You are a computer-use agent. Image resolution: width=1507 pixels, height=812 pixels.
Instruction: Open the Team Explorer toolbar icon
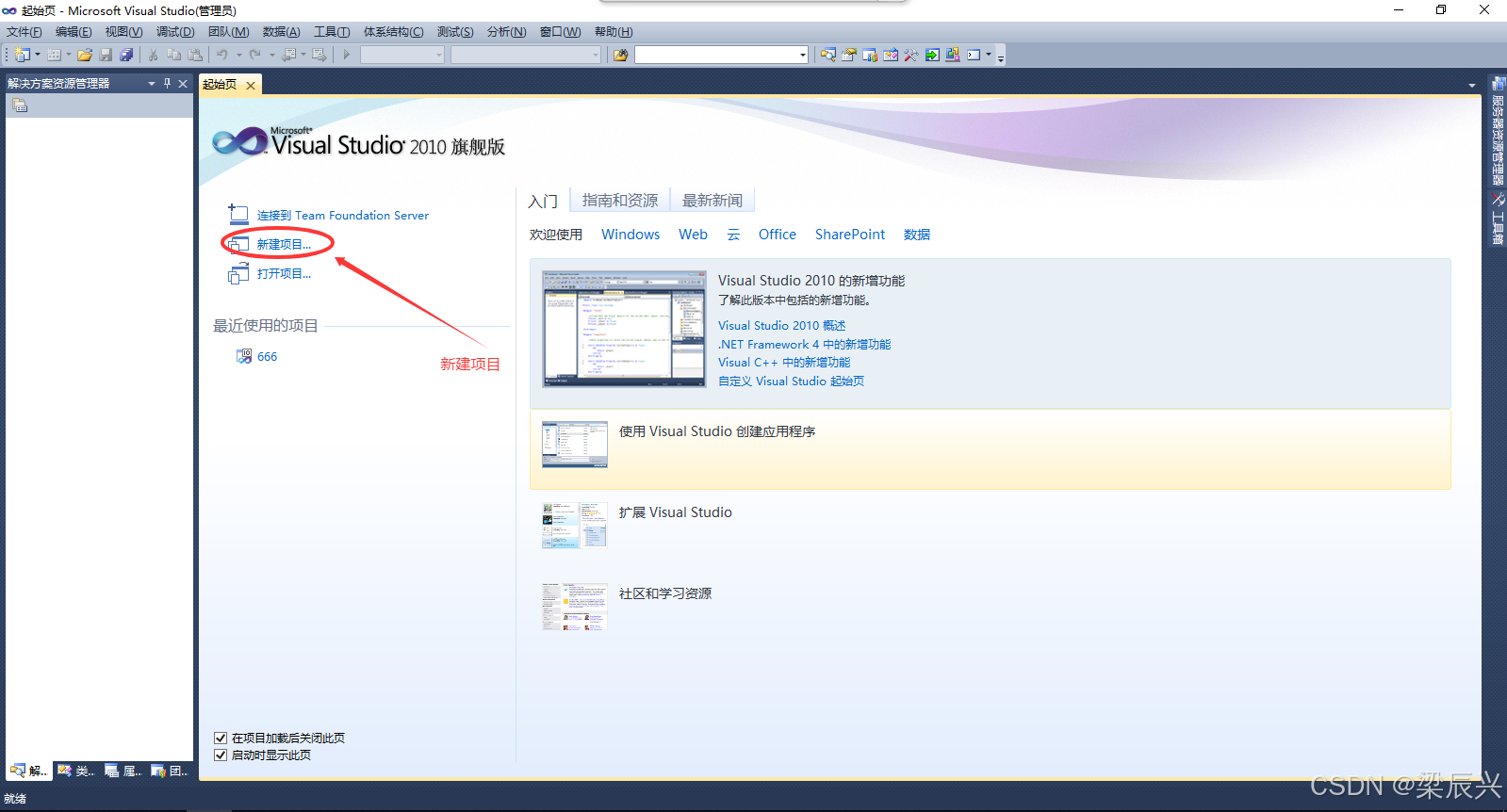(869, 55)
